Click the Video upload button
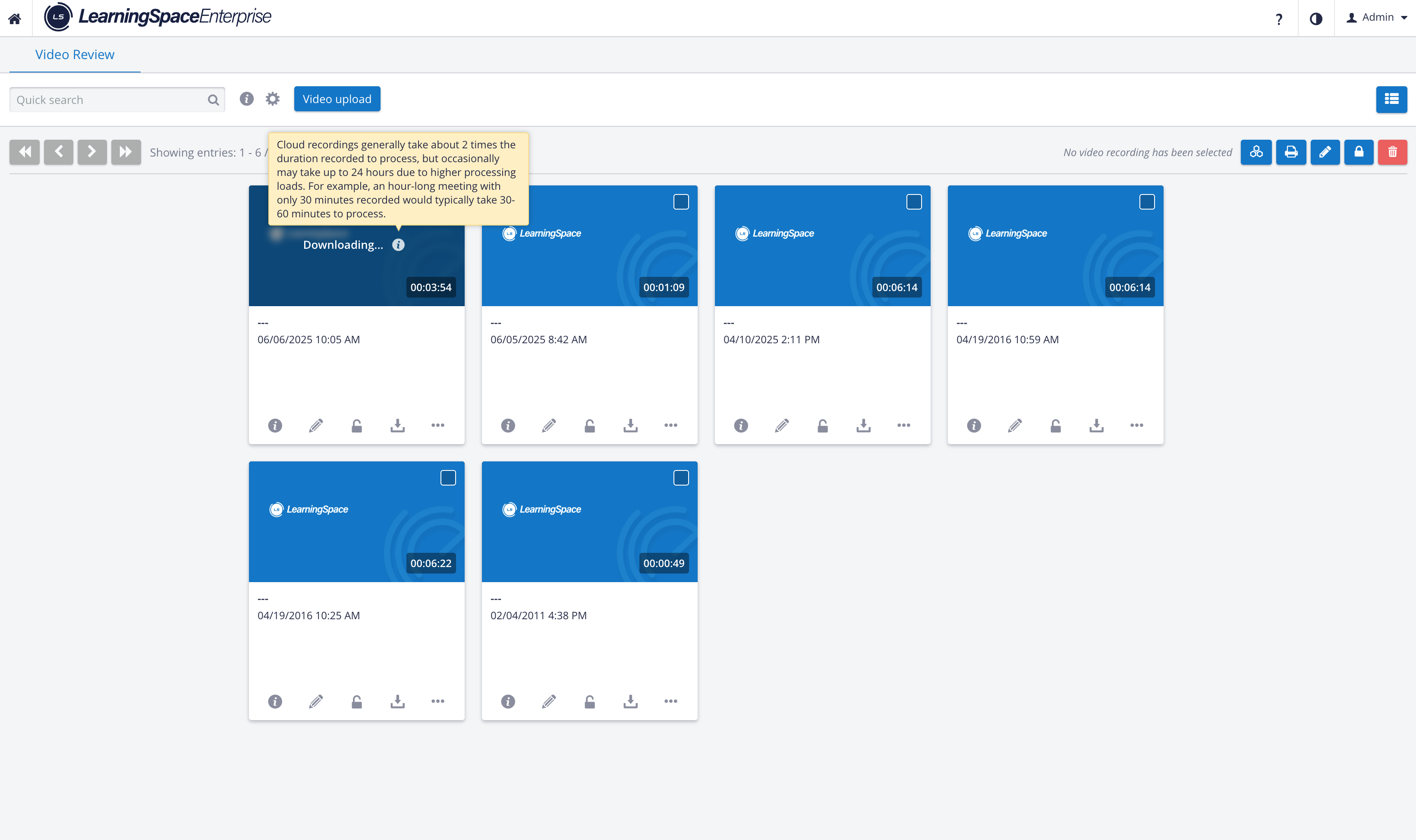The height and width of the screenshot is (840, 1416). (x=337, y=99)
